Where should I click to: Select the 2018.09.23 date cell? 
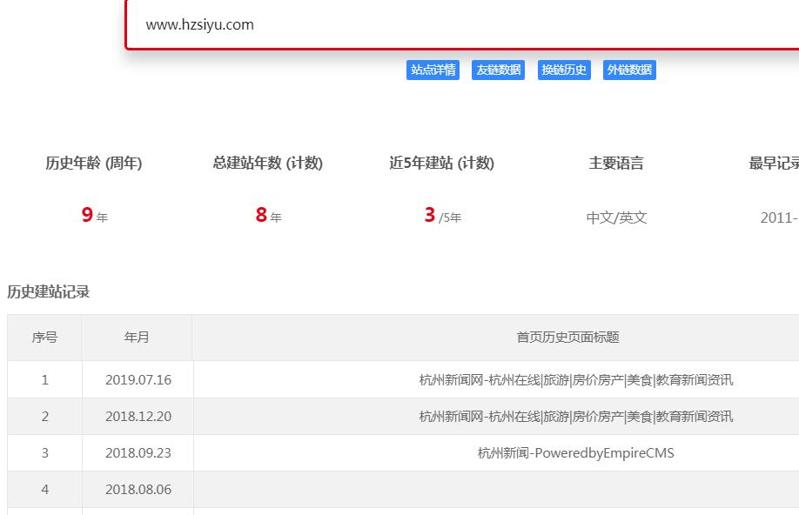pos(138,453)
